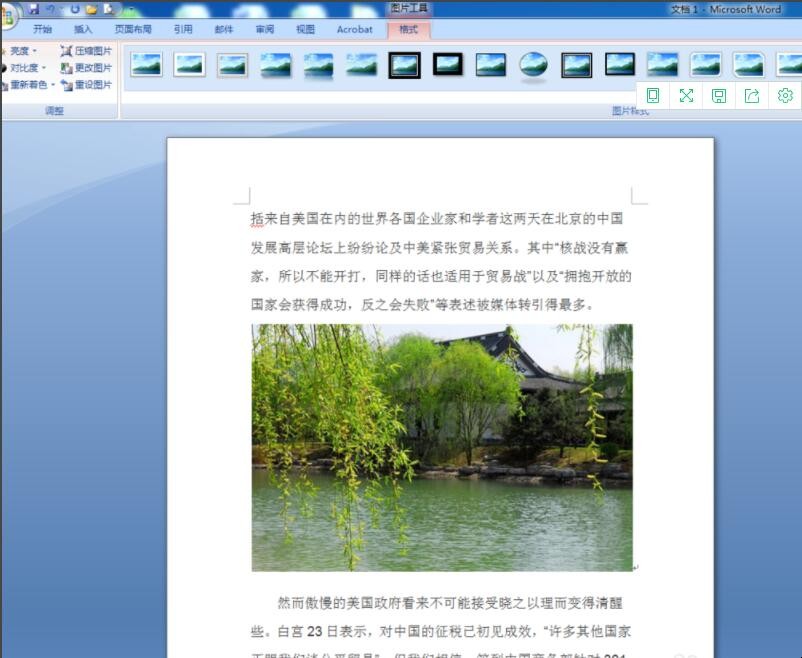This screenshot has height=658, width=802.
Task: Open the Brightness (亮度) dropdown
Action: [22, 51]
